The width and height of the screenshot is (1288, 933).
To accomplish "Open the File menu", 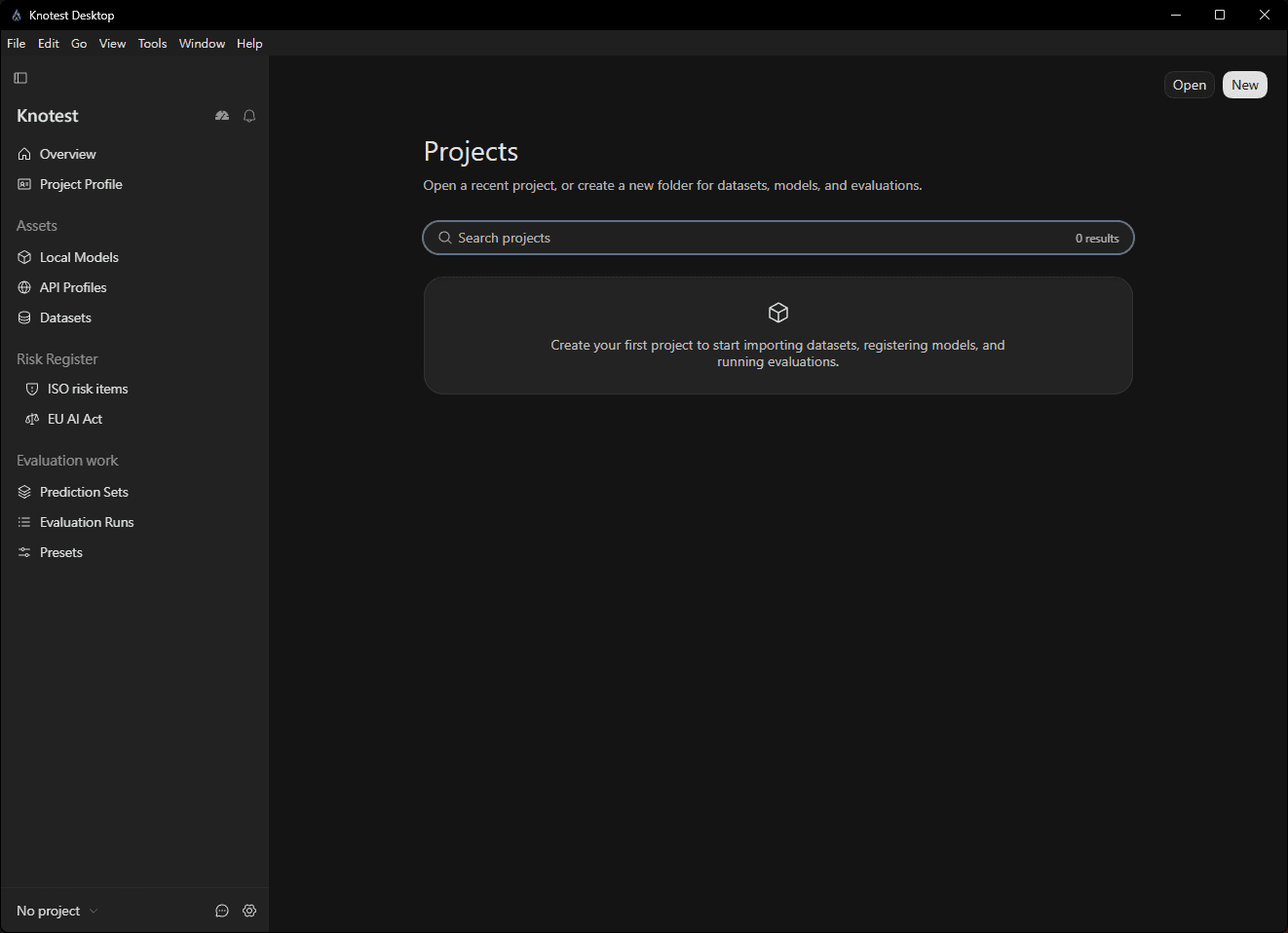I will [17, 44].
